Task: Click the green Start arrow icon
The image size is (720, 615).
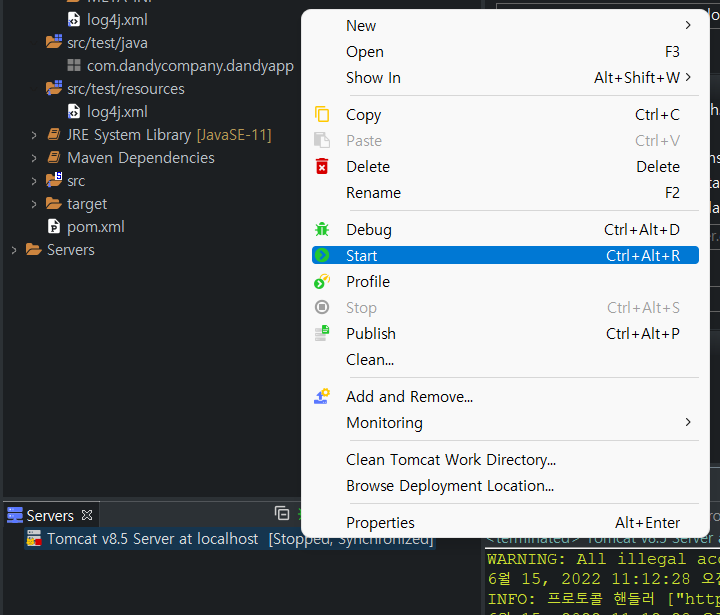Action: [x=322, y=255]
